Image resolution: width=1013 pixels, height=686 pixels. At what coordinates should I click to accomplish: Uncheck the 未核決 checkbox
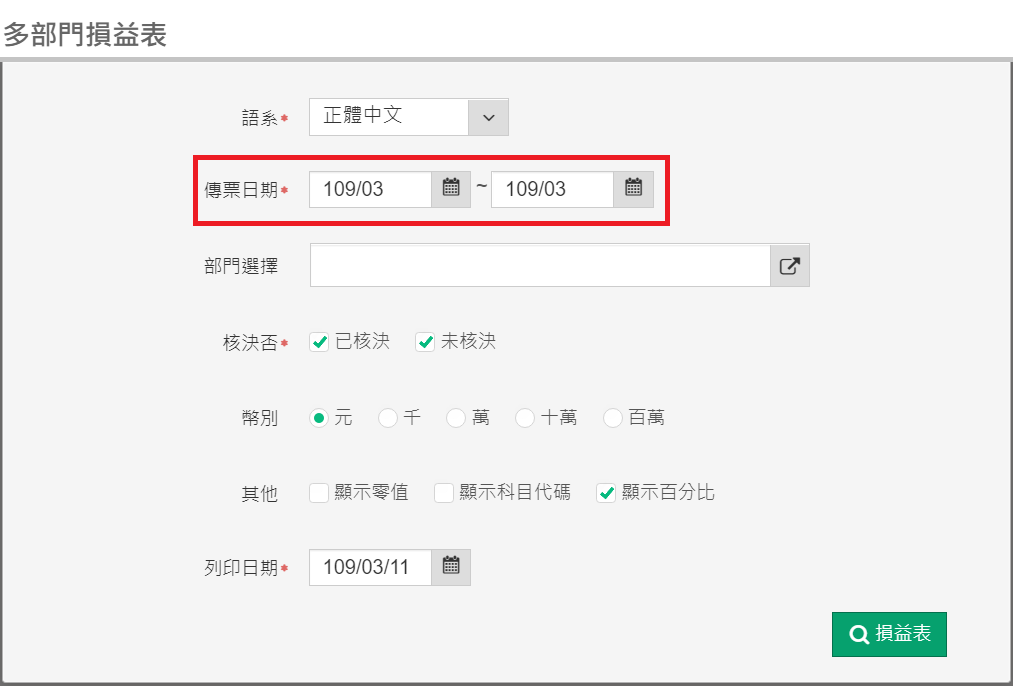tap(424, 342)
